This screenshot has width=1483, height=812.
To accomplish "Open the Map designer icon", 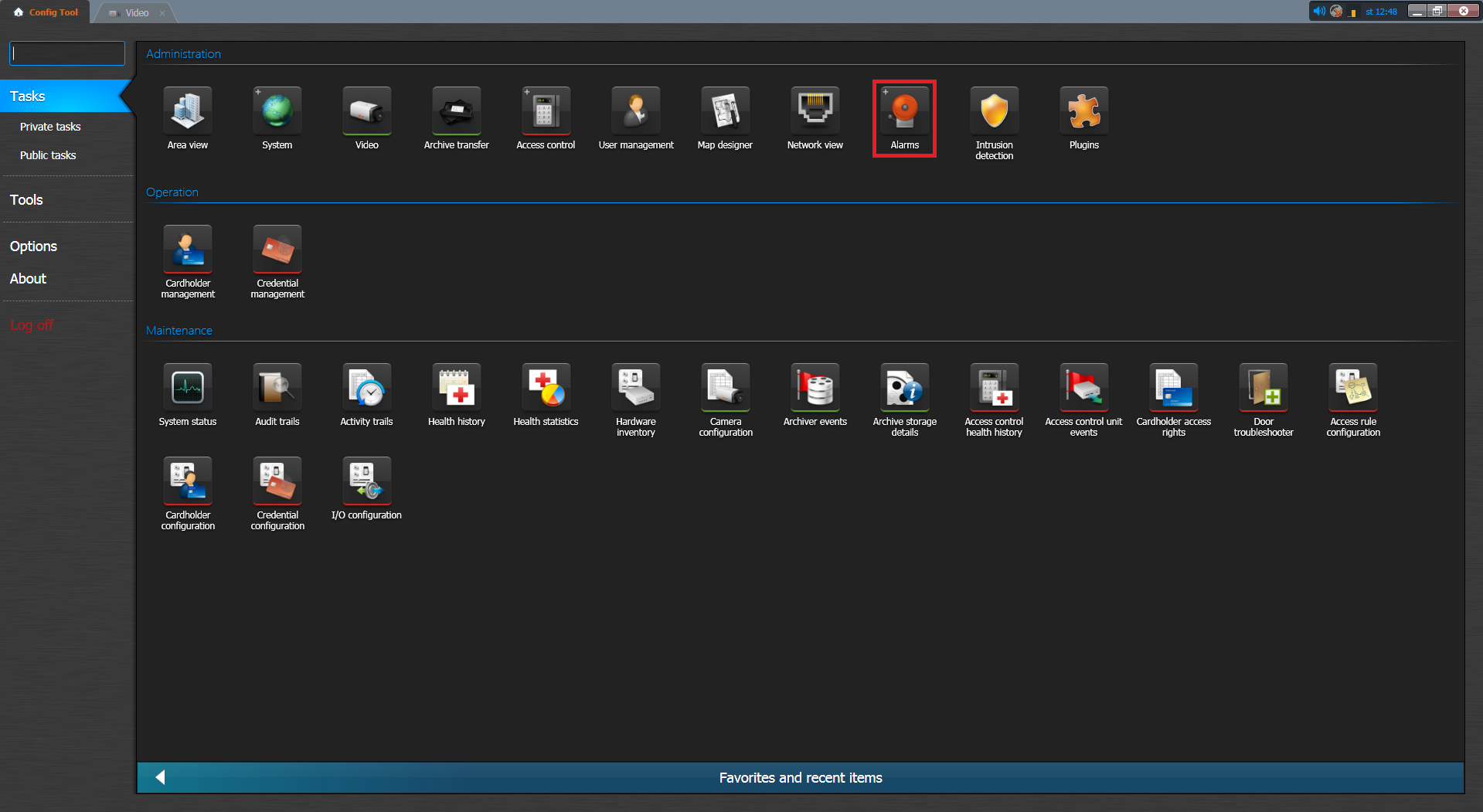I will tap(725, 112).
